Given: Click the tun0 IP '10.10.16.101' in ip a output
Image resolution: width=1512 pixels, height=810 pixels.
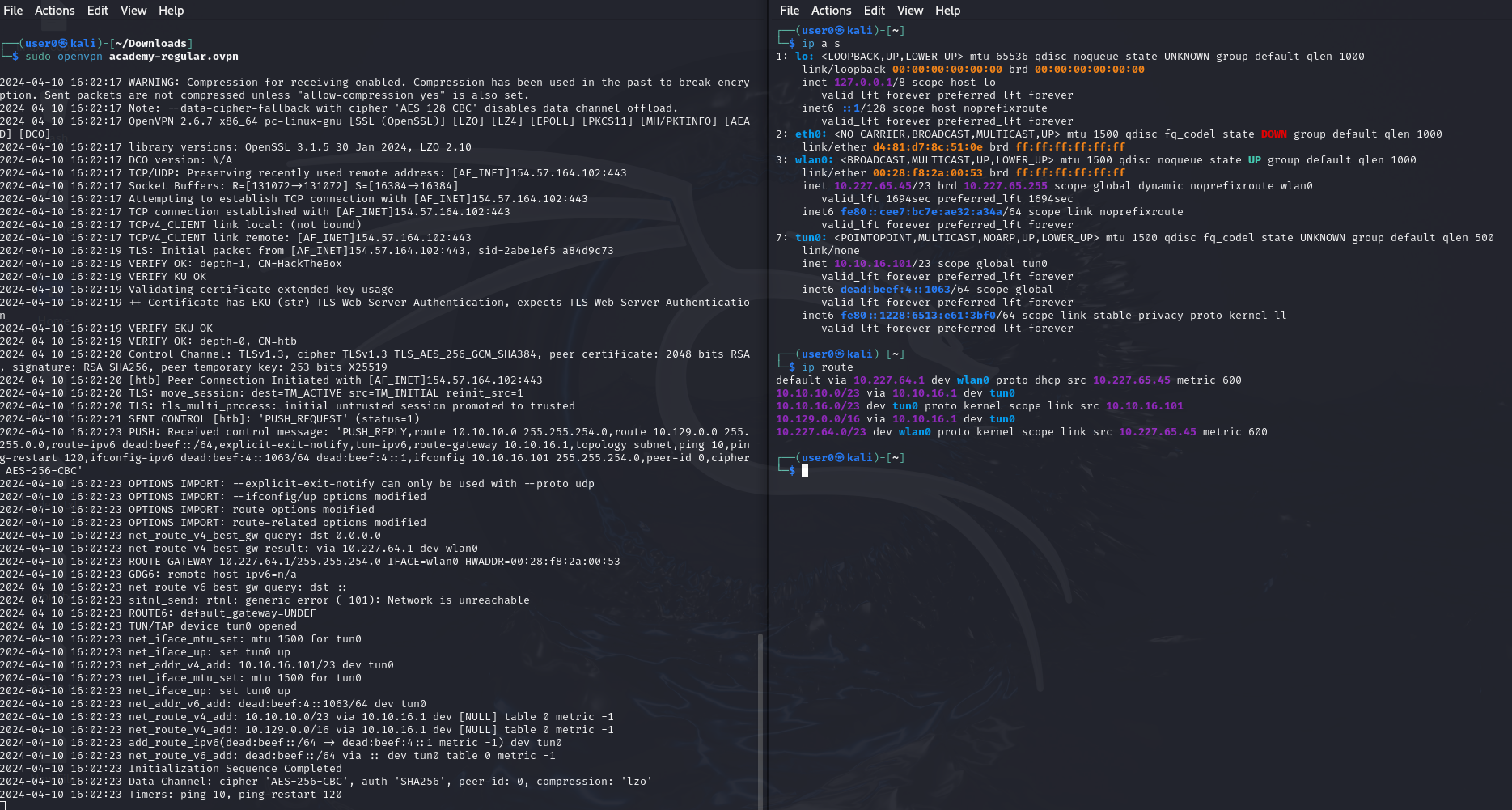Looking at the screenshot, I should (873, 264).
